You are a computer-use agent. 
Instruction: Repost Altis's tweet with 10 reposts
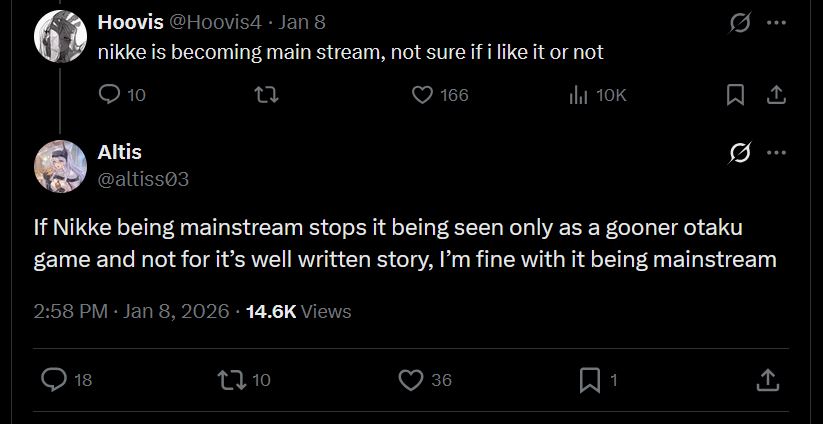(x=230, y=380)
